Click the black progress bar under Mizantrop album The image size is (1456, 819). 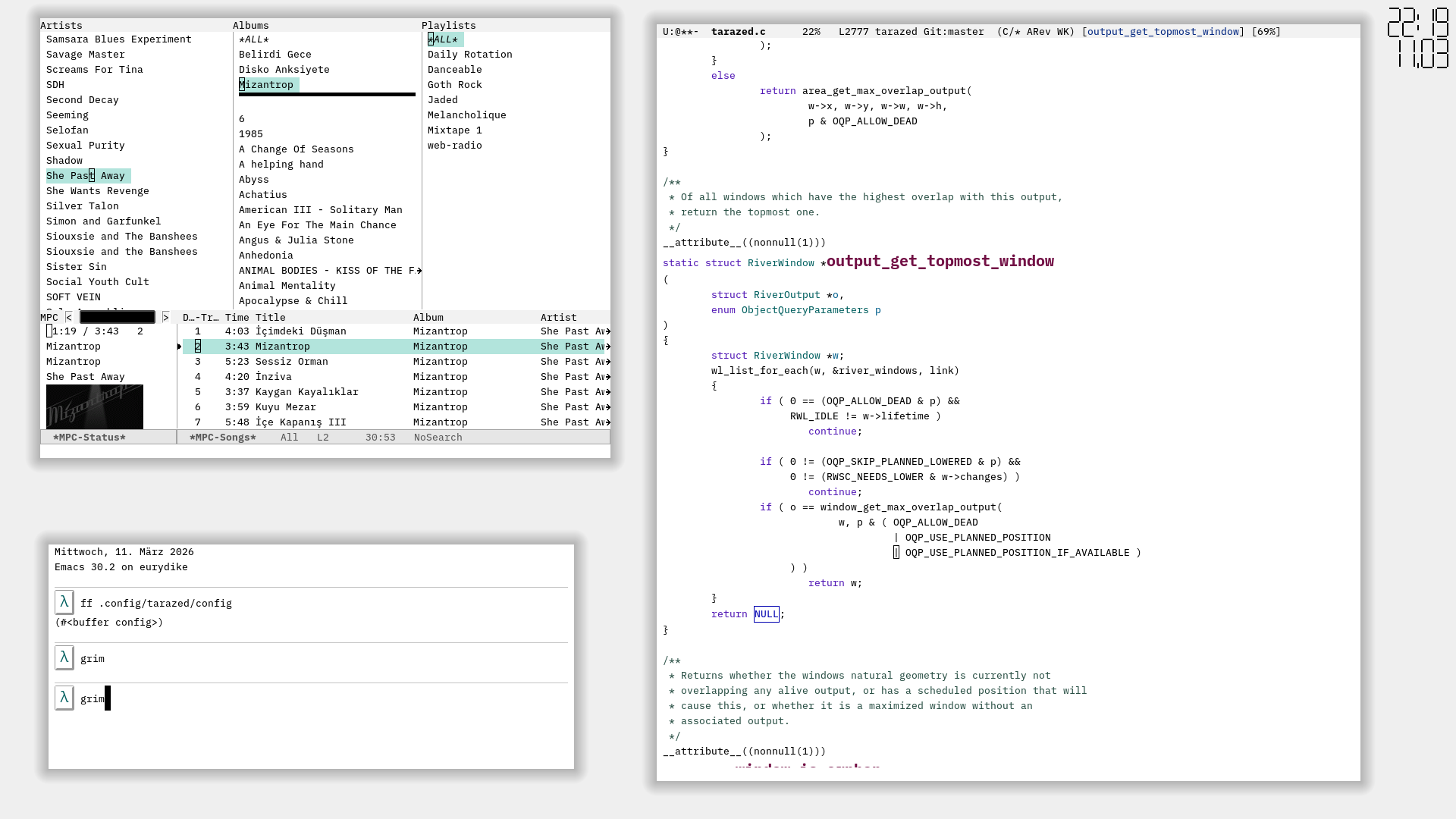coord(327,95)
